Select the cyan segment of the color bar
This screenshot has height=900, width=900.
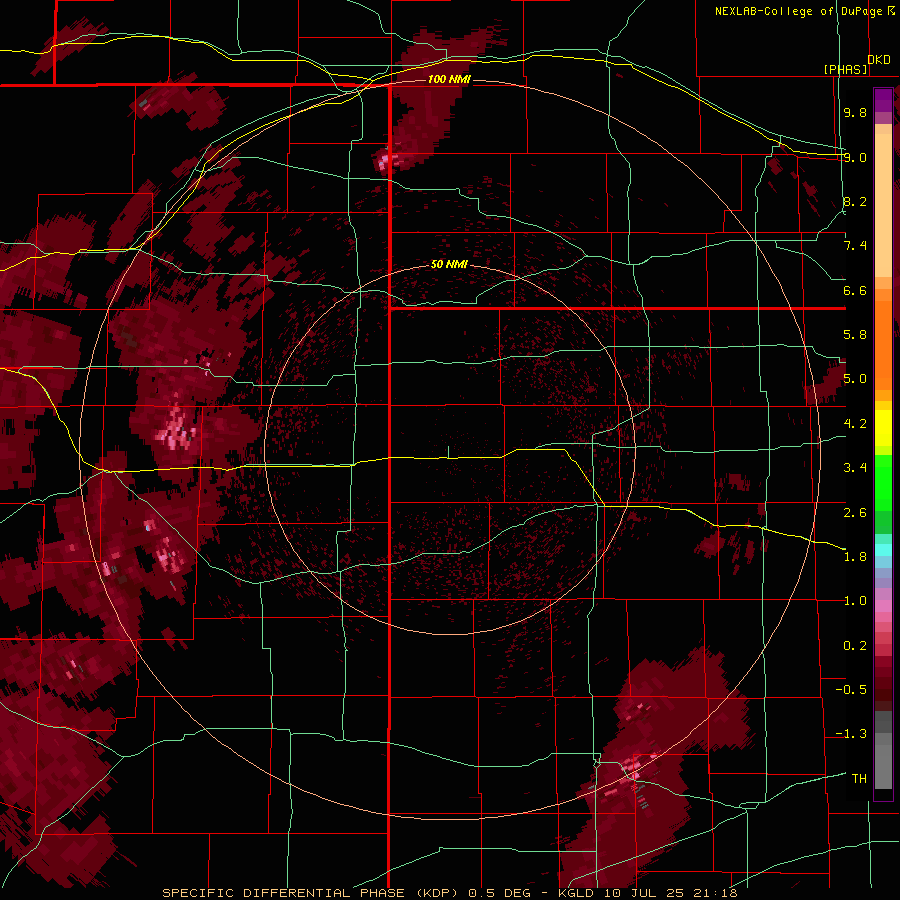[x=883, y=550]
